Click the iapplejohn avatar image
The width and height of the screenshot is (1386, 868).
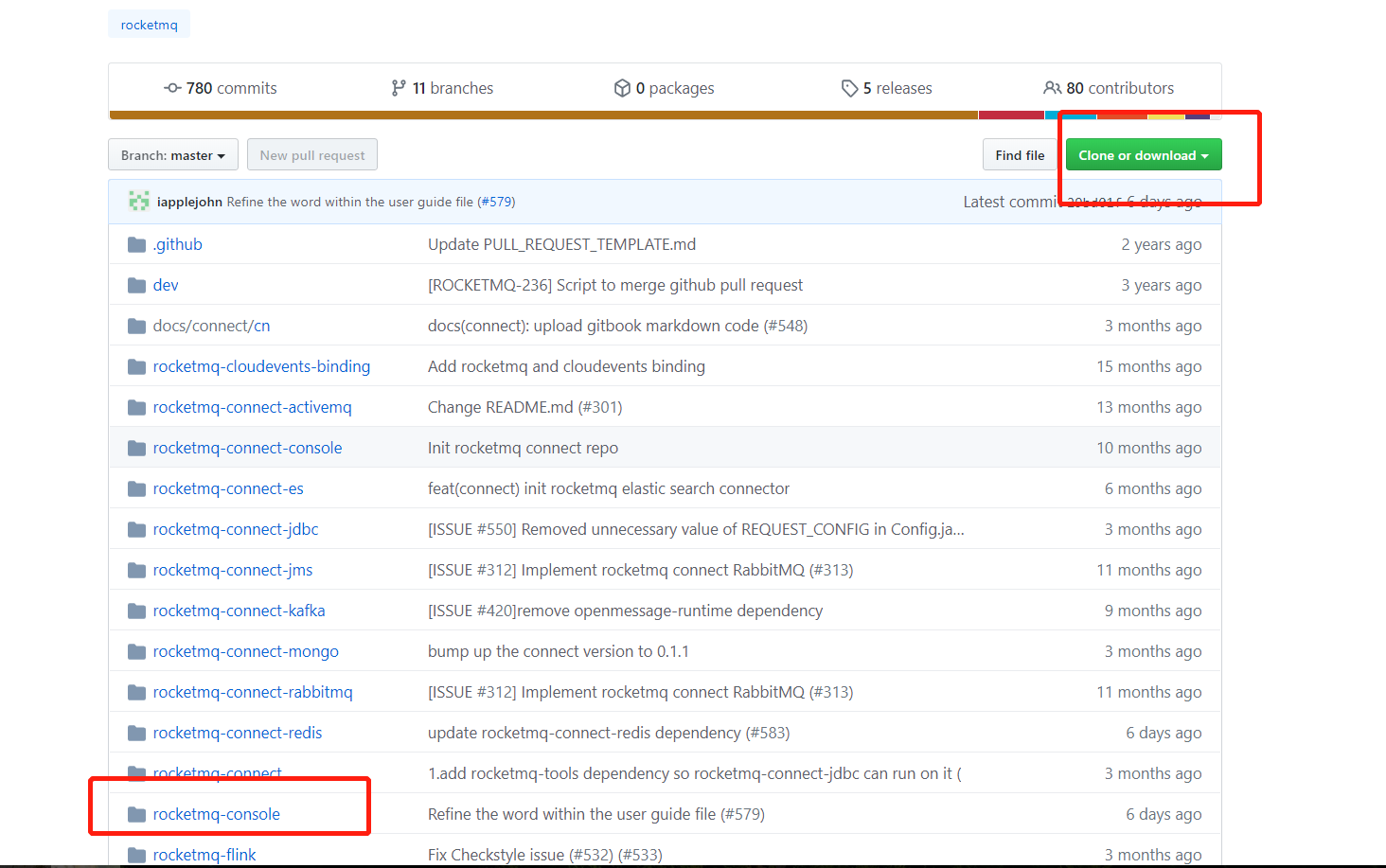tap(139, 201)
